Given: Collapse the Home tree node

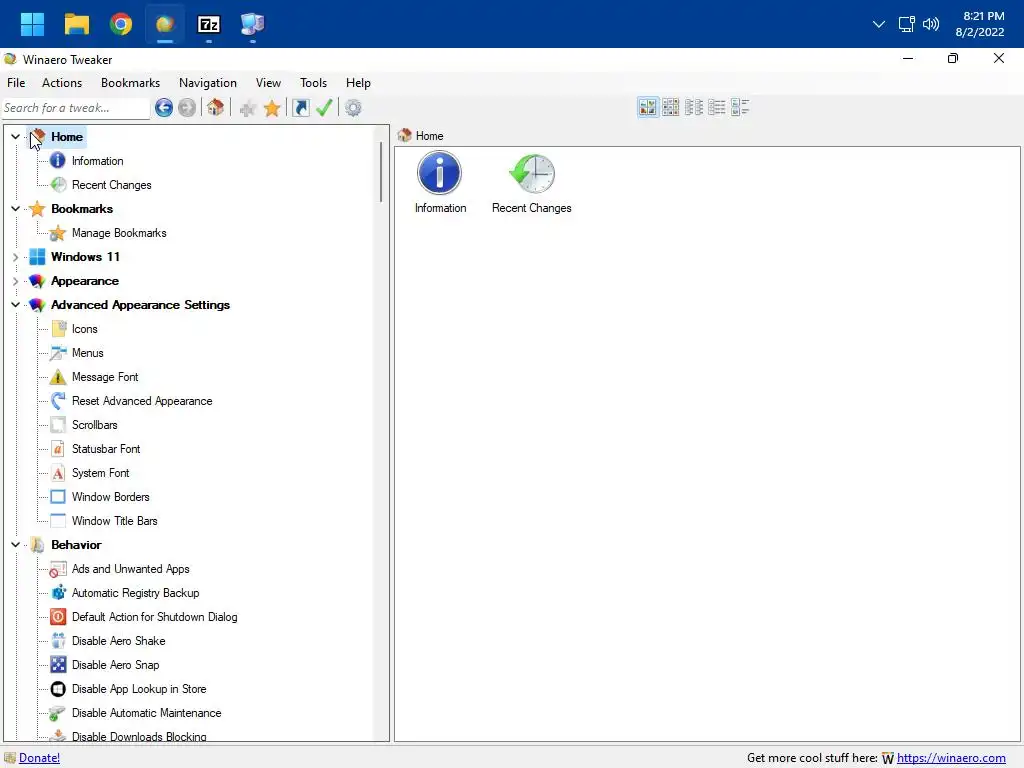Looking at the screenshot, I should tap(15, 136).
